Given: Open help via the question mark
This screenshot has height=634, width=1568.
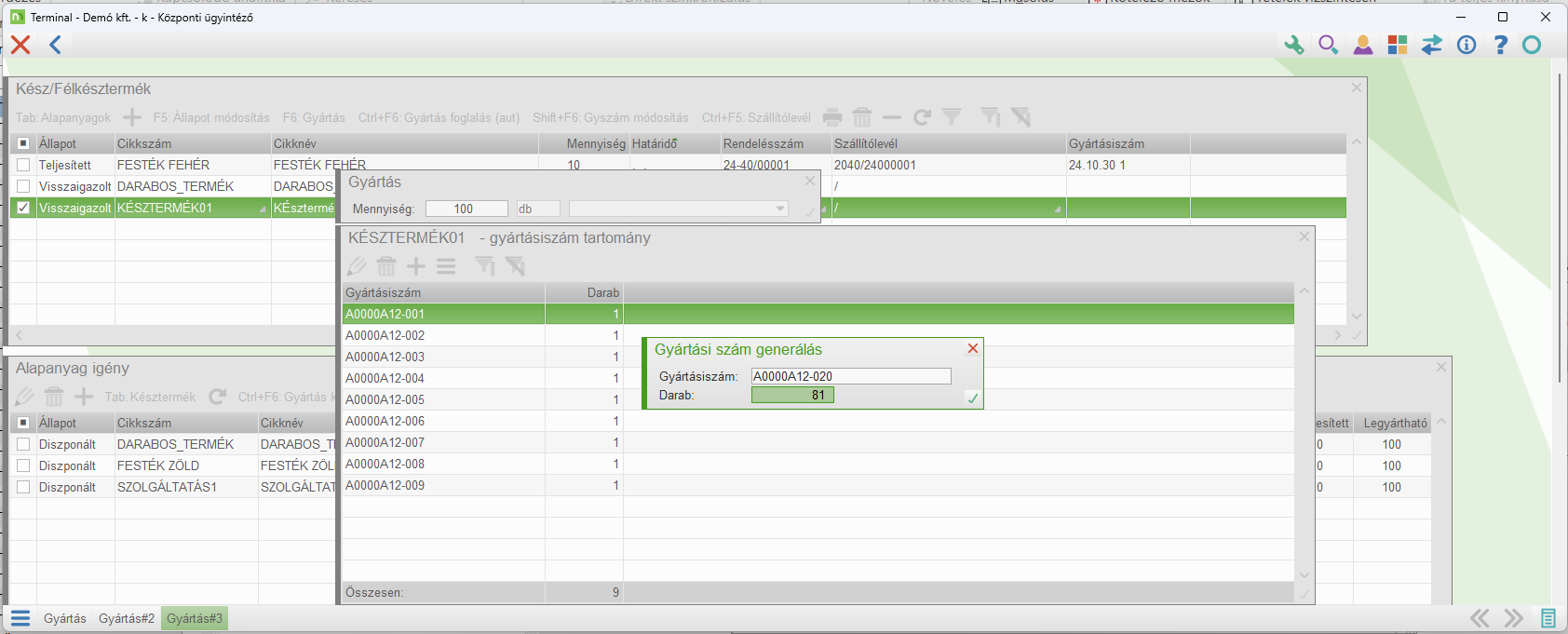Looking at the screenshot, I should 1500,45.
